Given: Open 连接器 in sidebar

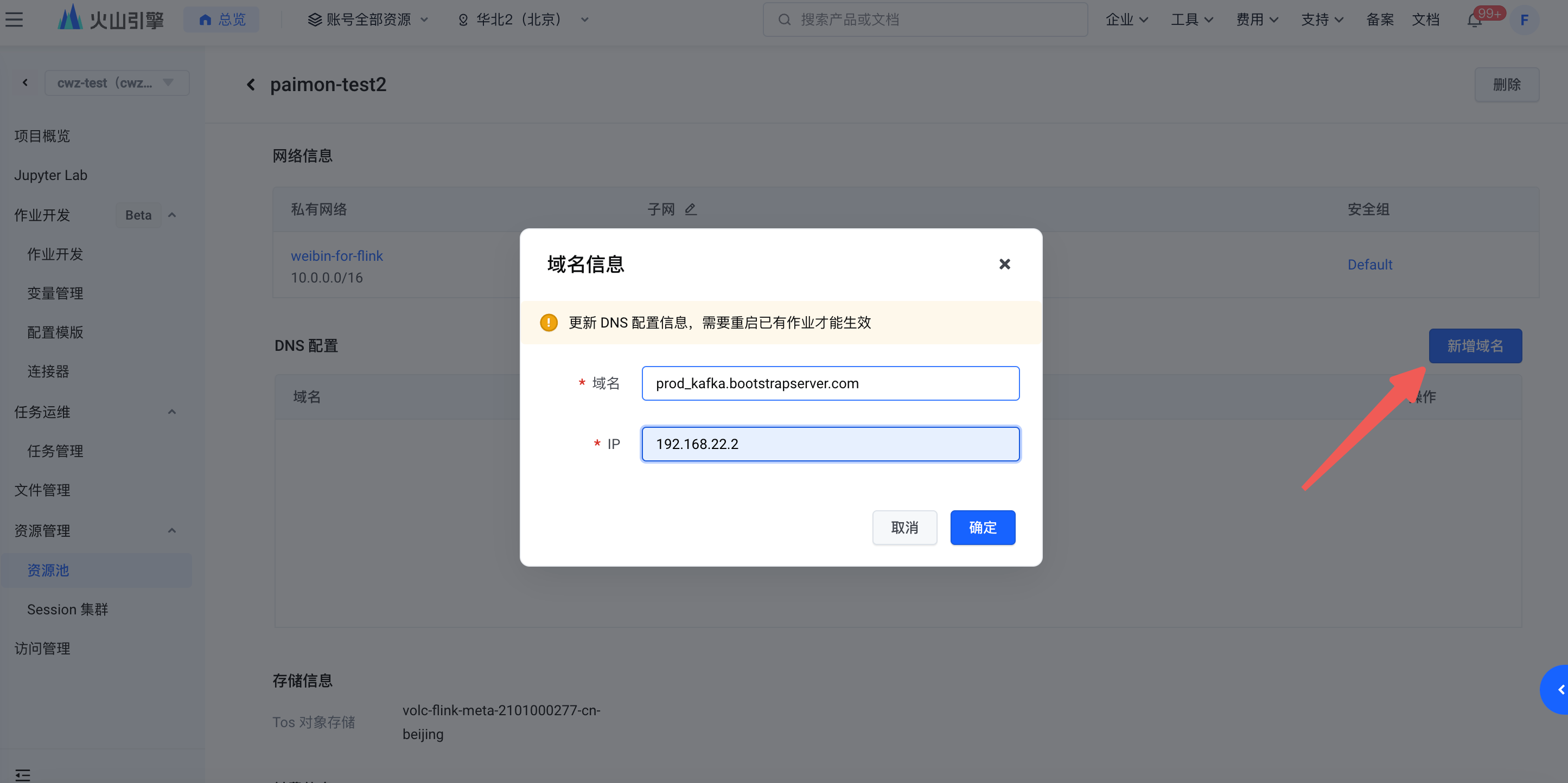Looking at the screenshot, I should coord(48,371).
